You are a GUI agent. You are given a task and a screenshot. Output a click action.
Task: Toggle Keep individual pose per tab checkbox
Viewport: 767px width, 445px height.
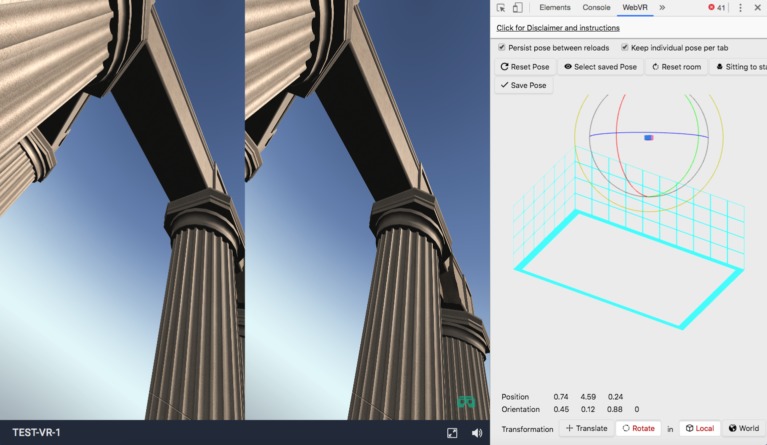(625, 47)
